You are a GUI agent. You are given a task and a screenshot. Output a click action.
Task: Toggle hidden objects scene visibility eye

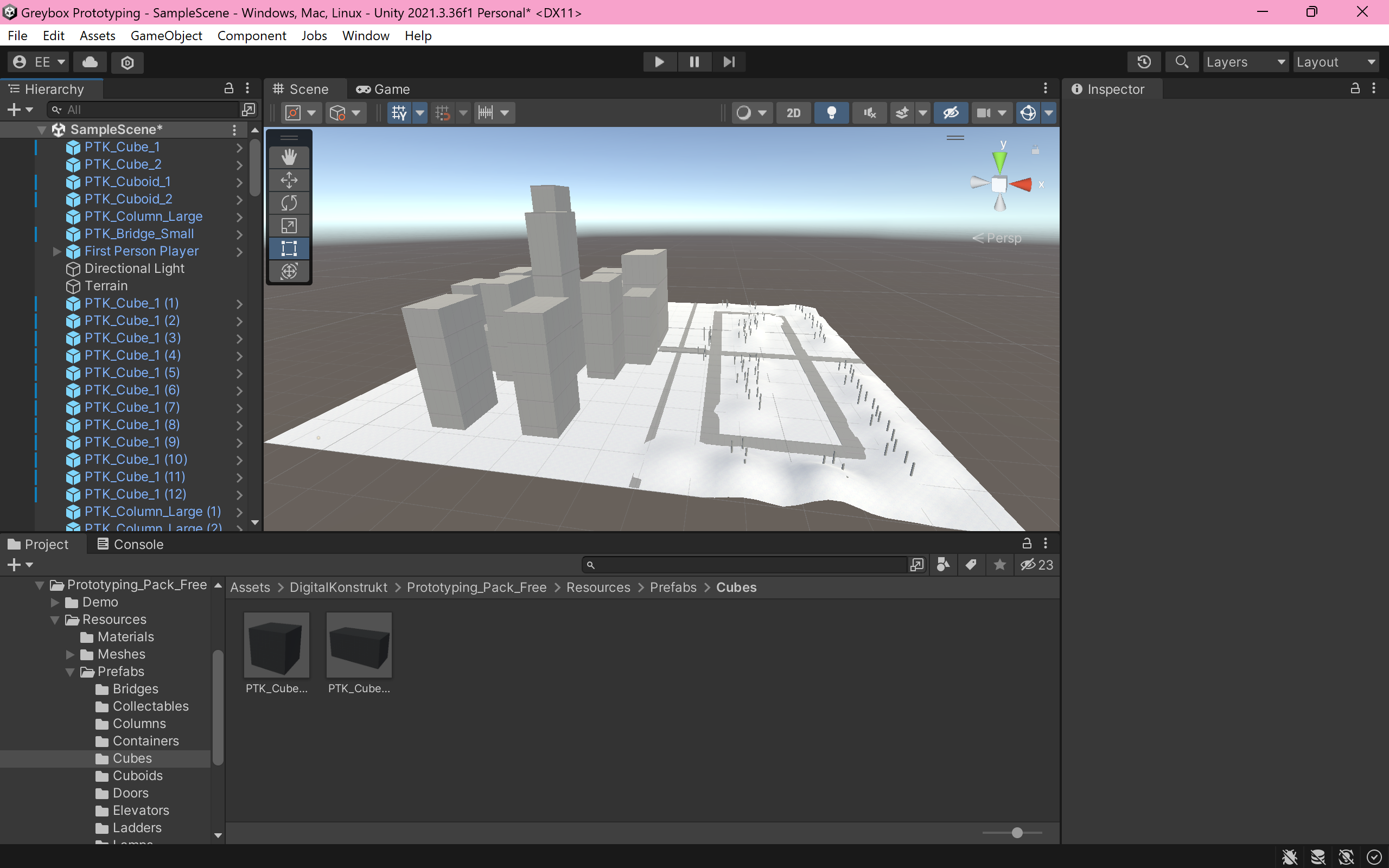tap(951, 112)
